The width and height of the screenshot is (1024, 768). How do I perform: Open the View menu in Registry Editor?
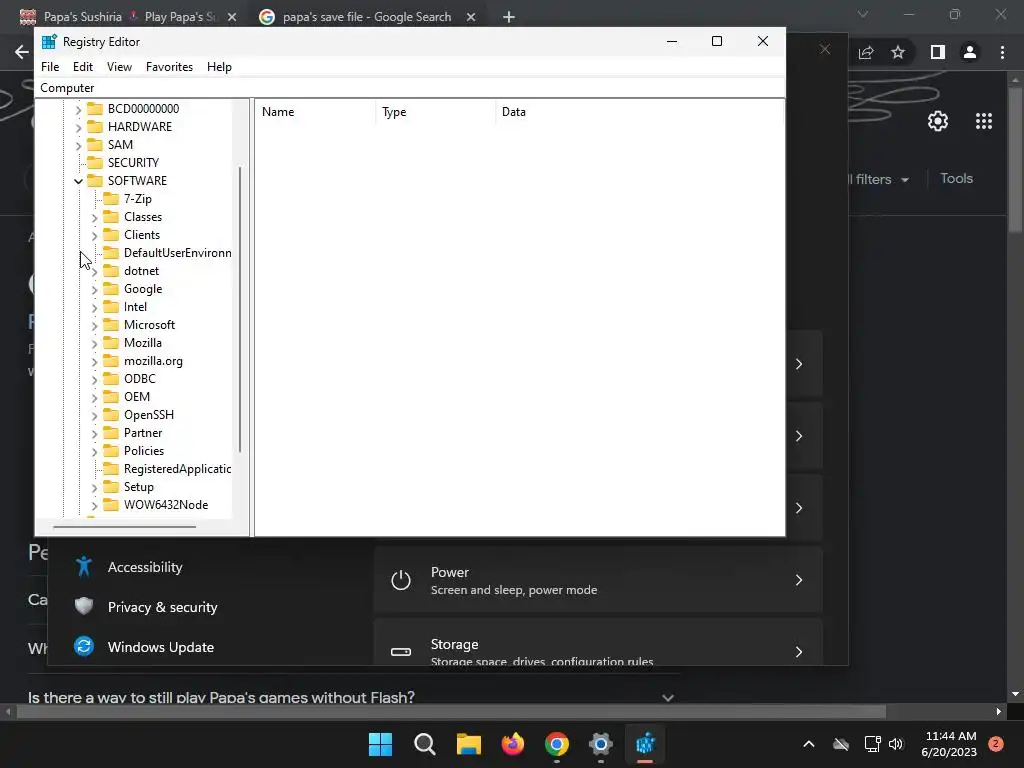coord(120,67)
